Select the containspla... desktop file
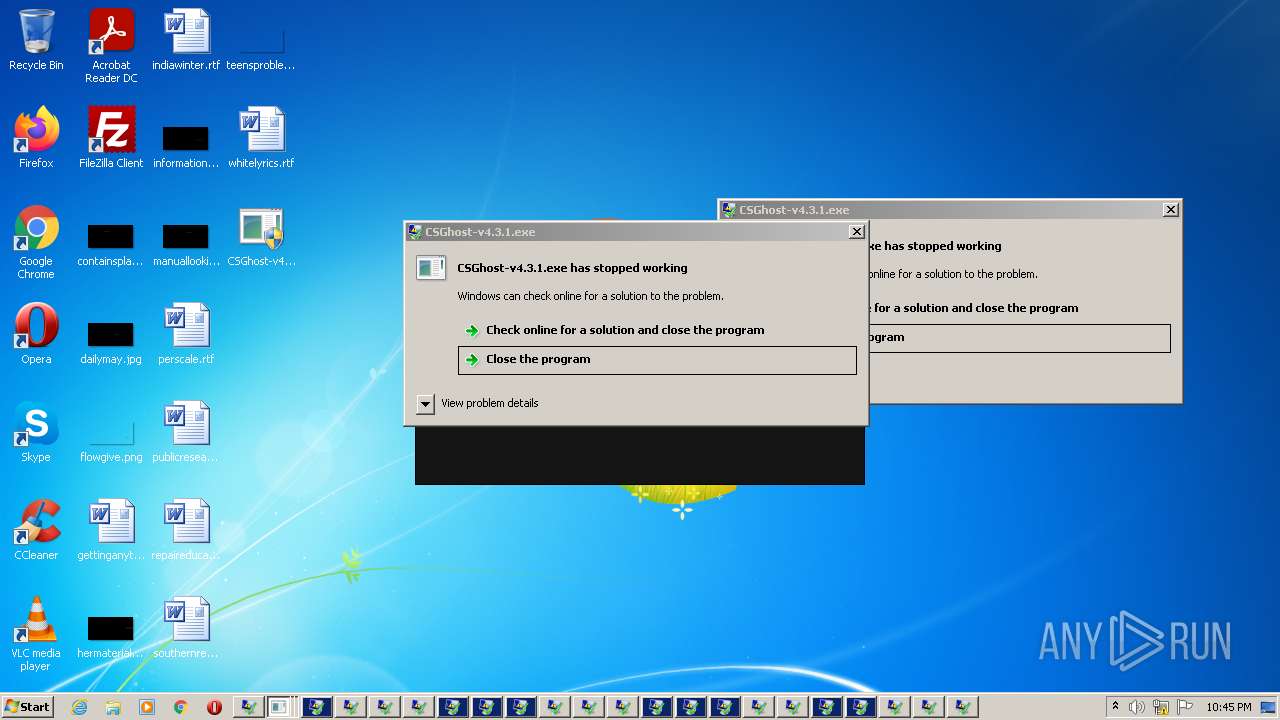1280x720 pixels. click(x=111, y=244)
